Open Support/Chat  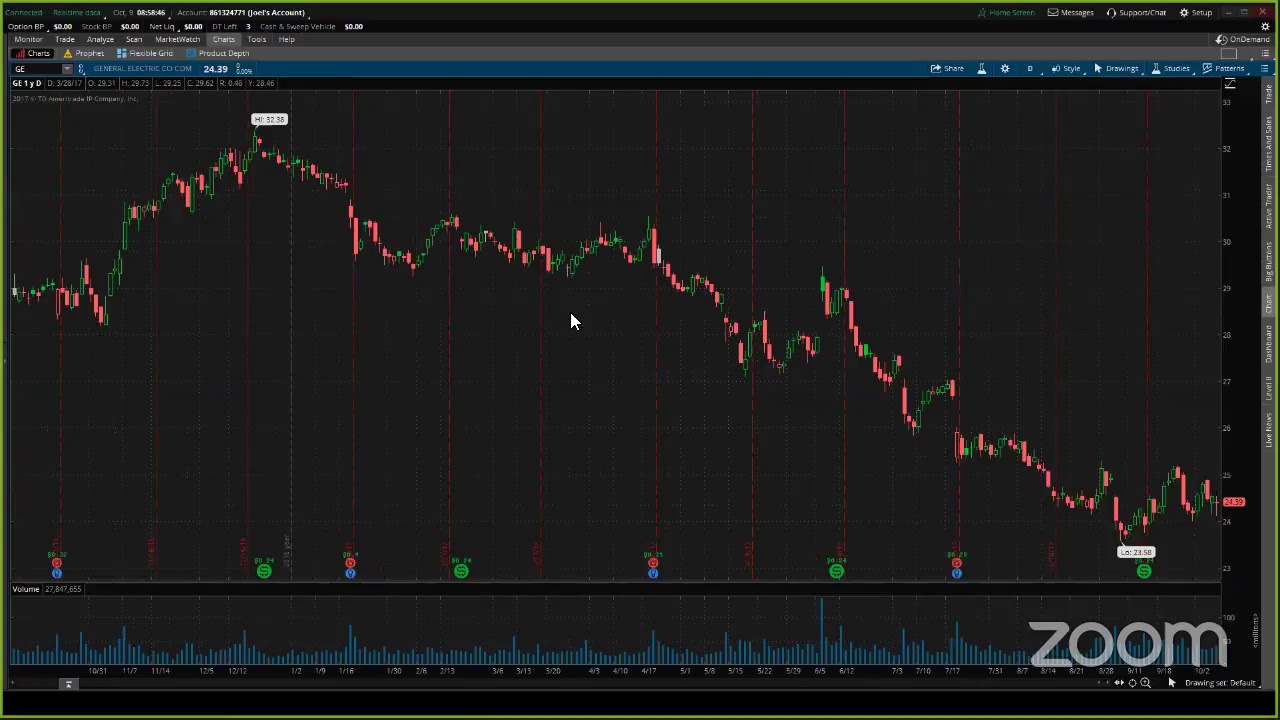pyautogui.click(x=1136, y=12)
